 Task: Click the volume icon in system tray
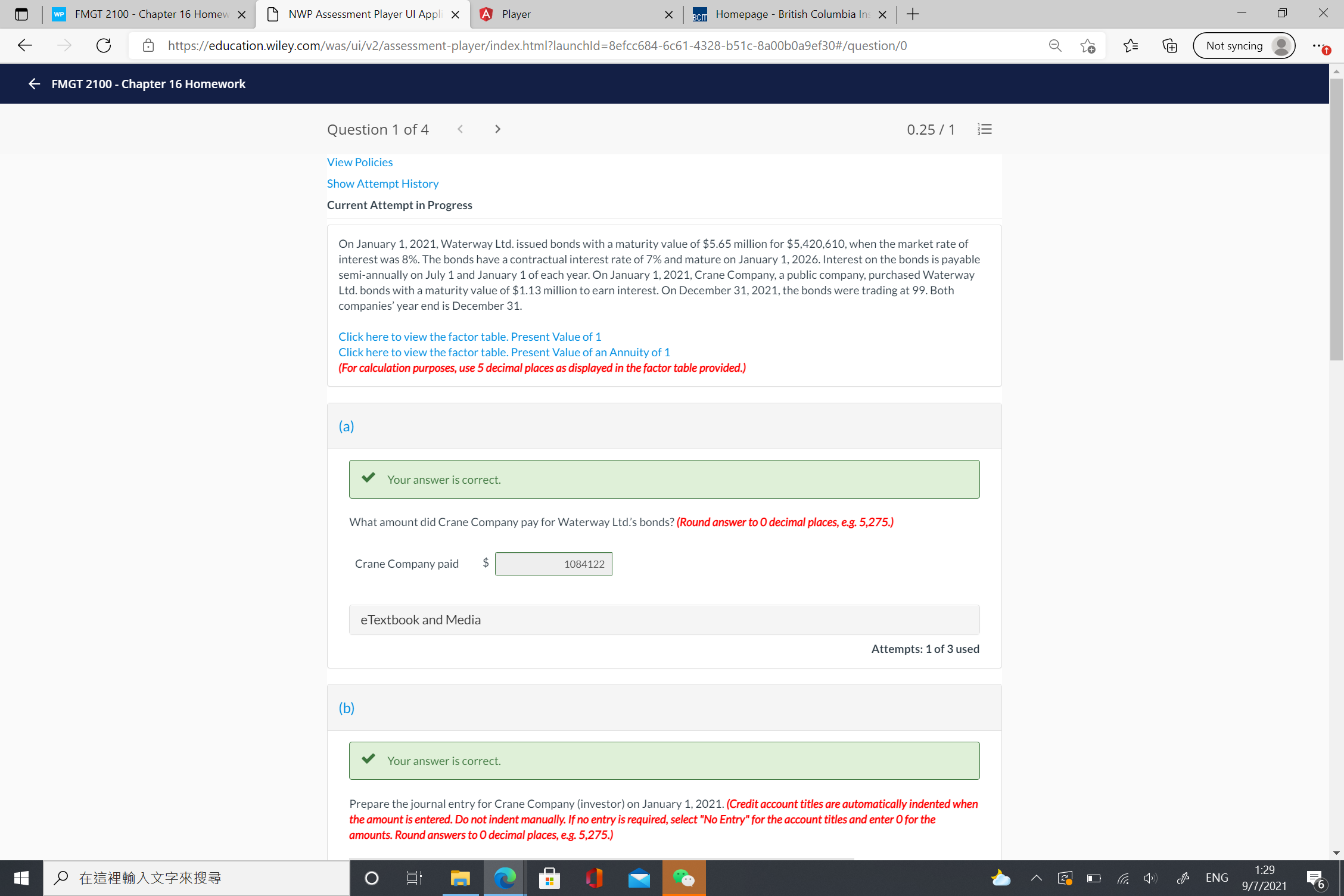(1150, 878)
